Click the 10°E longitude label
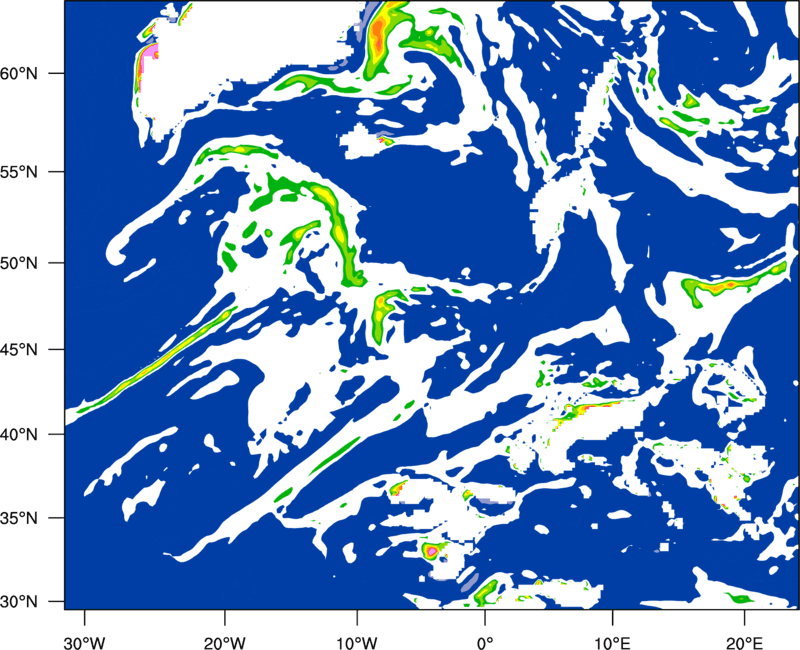 coord(612,643)
